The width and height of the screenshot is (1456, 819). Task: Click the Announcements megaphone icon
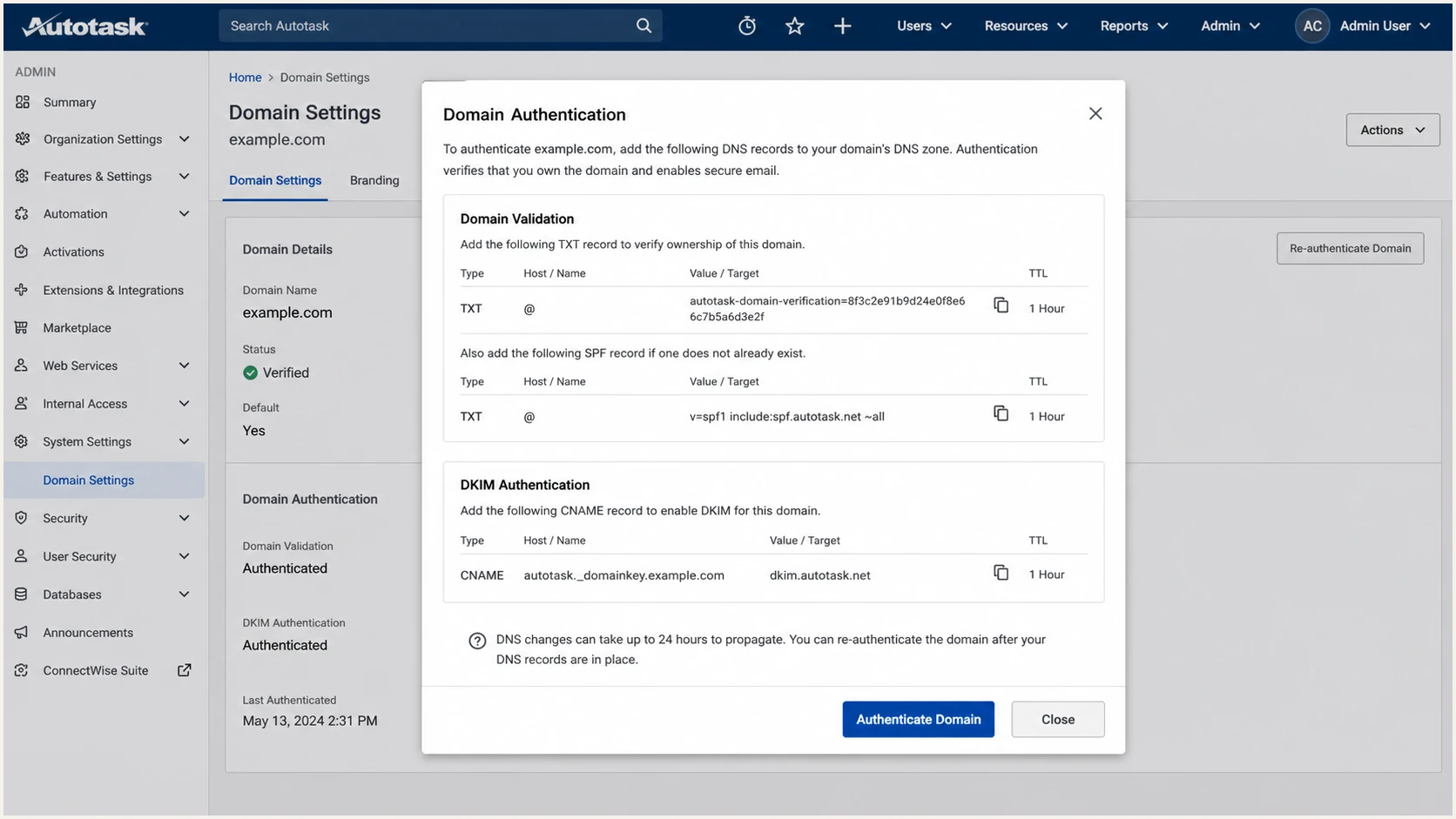[22, 632]
